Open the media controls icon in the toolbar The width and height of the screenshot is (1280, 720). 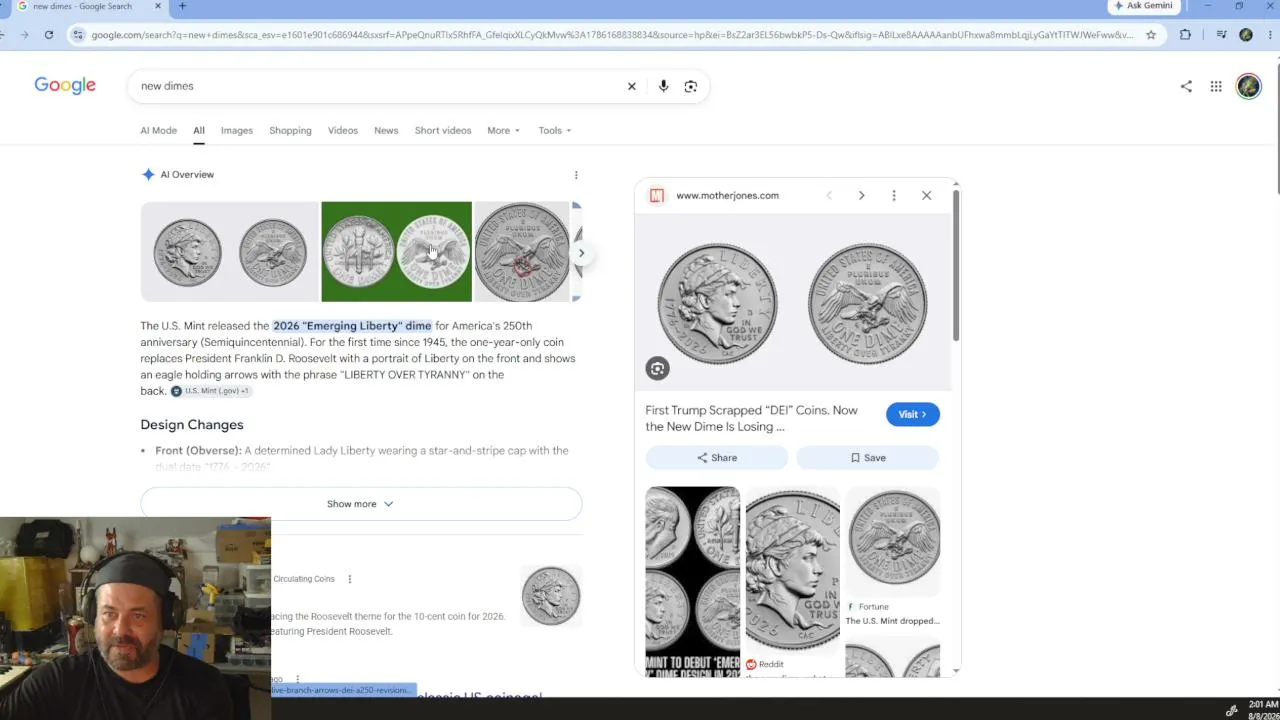[1221, 34]
